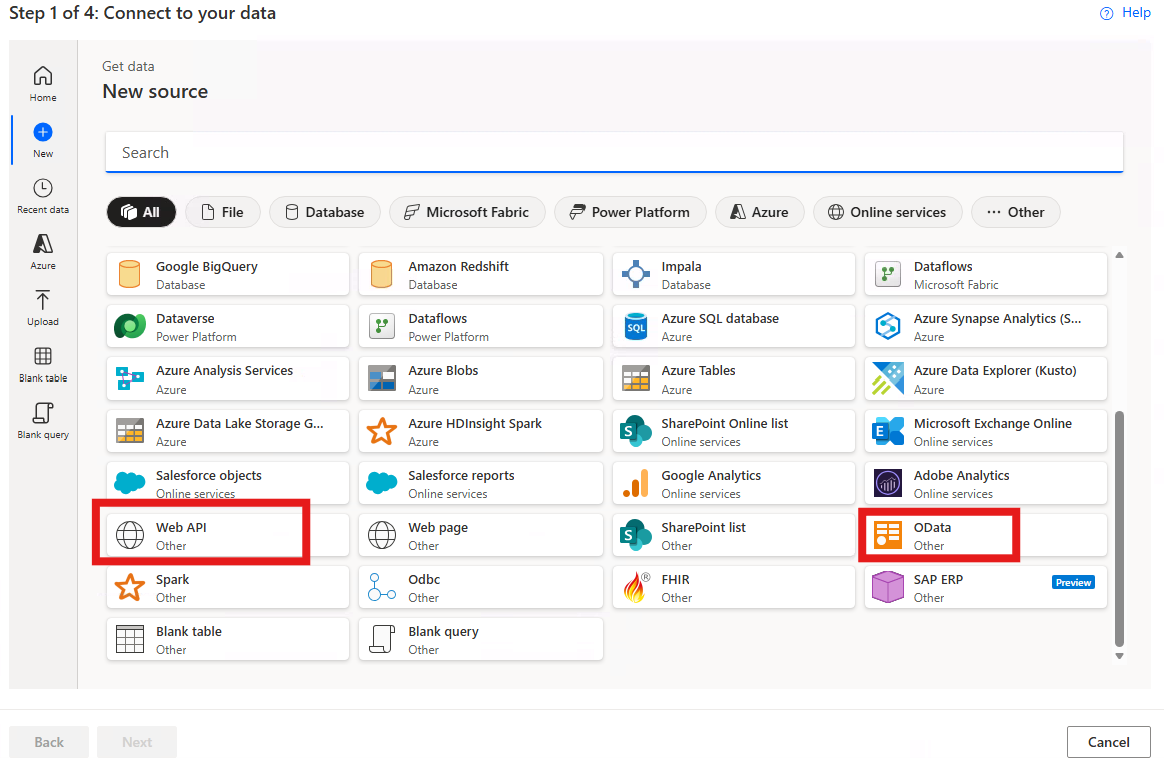Image resolution: width=1164 pixels, height=758 pixels.
Task: Pick the FHIR flame icon
Action: pyautogui.click(x=635, y=587)
